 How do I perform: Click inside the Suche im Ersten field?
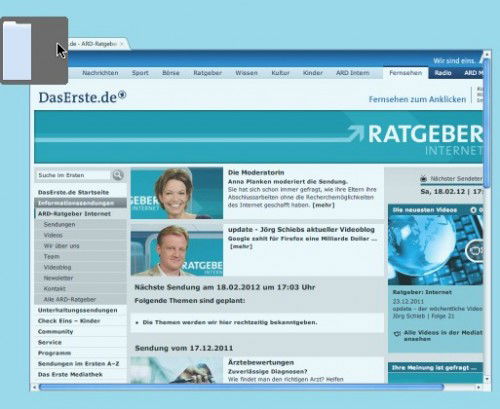point(73,175)
